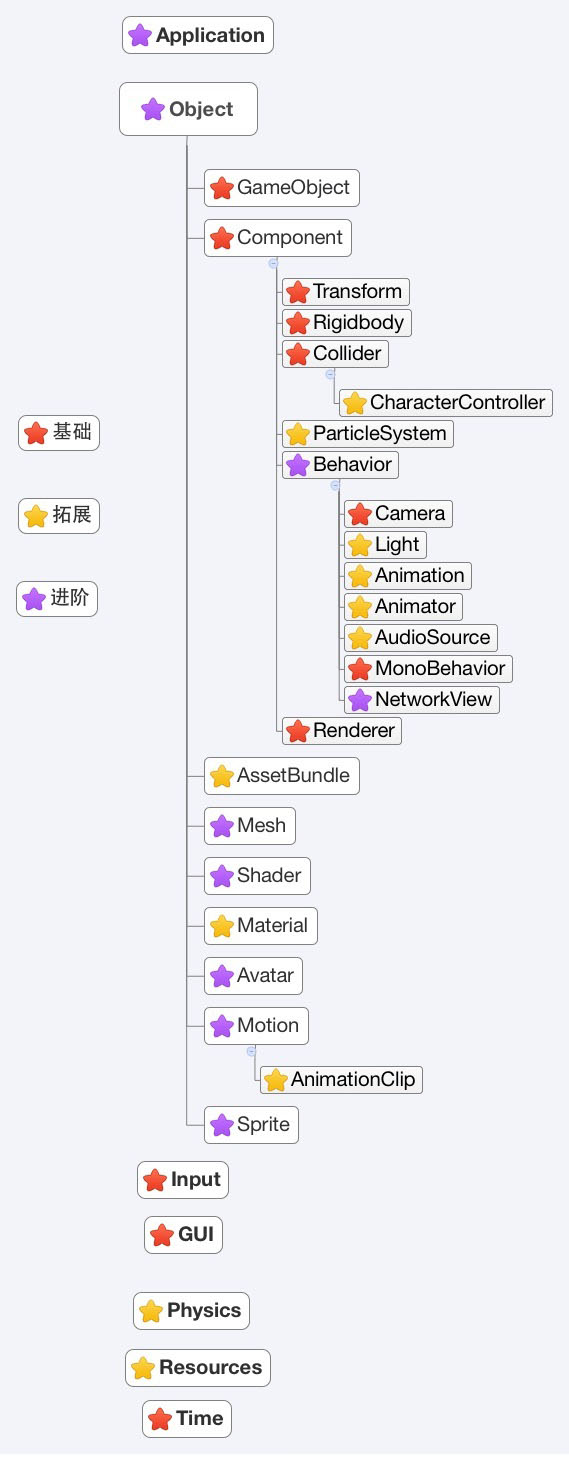Screen dimensions: 569x1458
Task: Select the 进阶 legend topic
Action: click(57, 599)
